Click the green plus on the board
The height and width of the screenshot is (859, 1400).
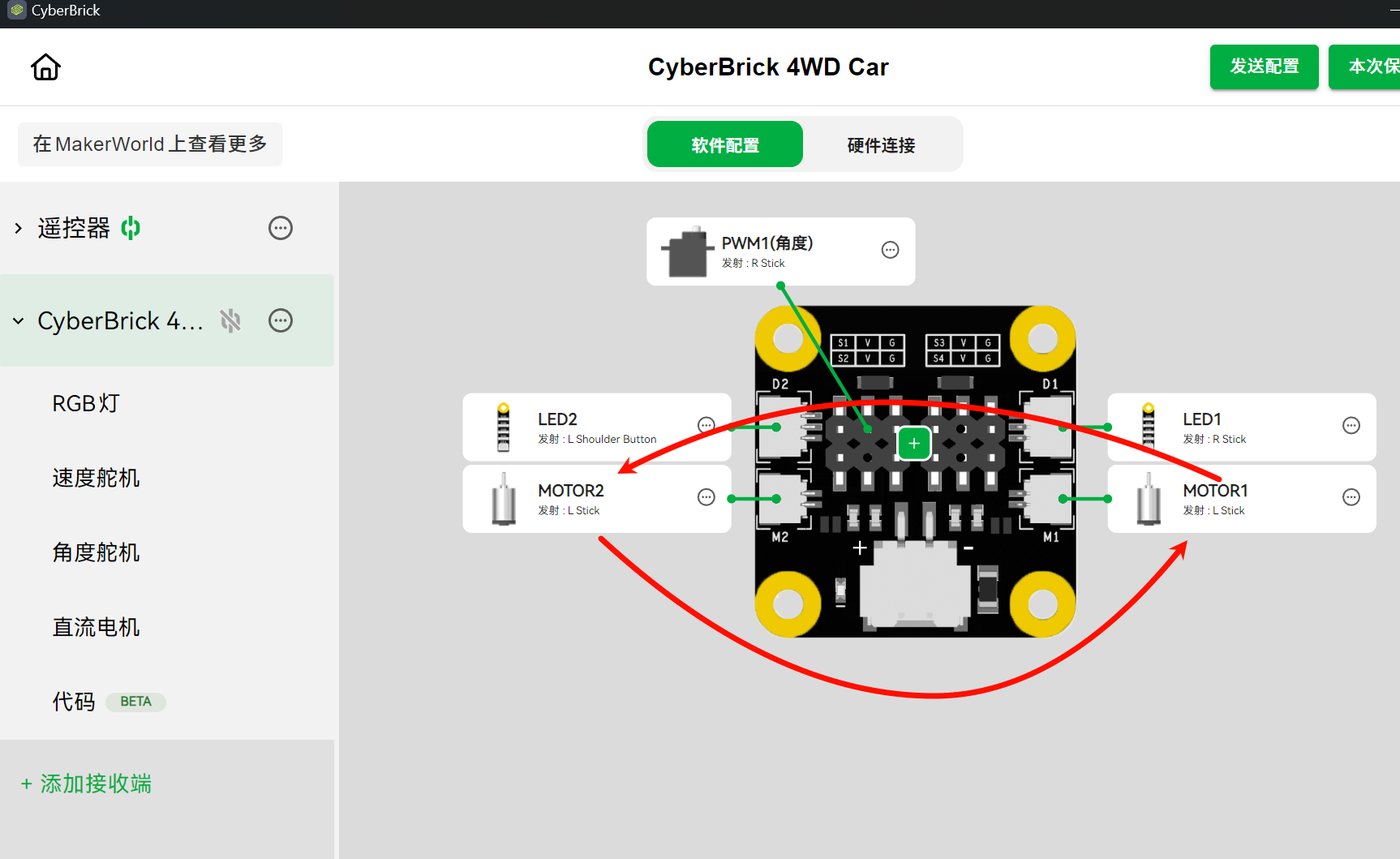click(x=914, y=444)
